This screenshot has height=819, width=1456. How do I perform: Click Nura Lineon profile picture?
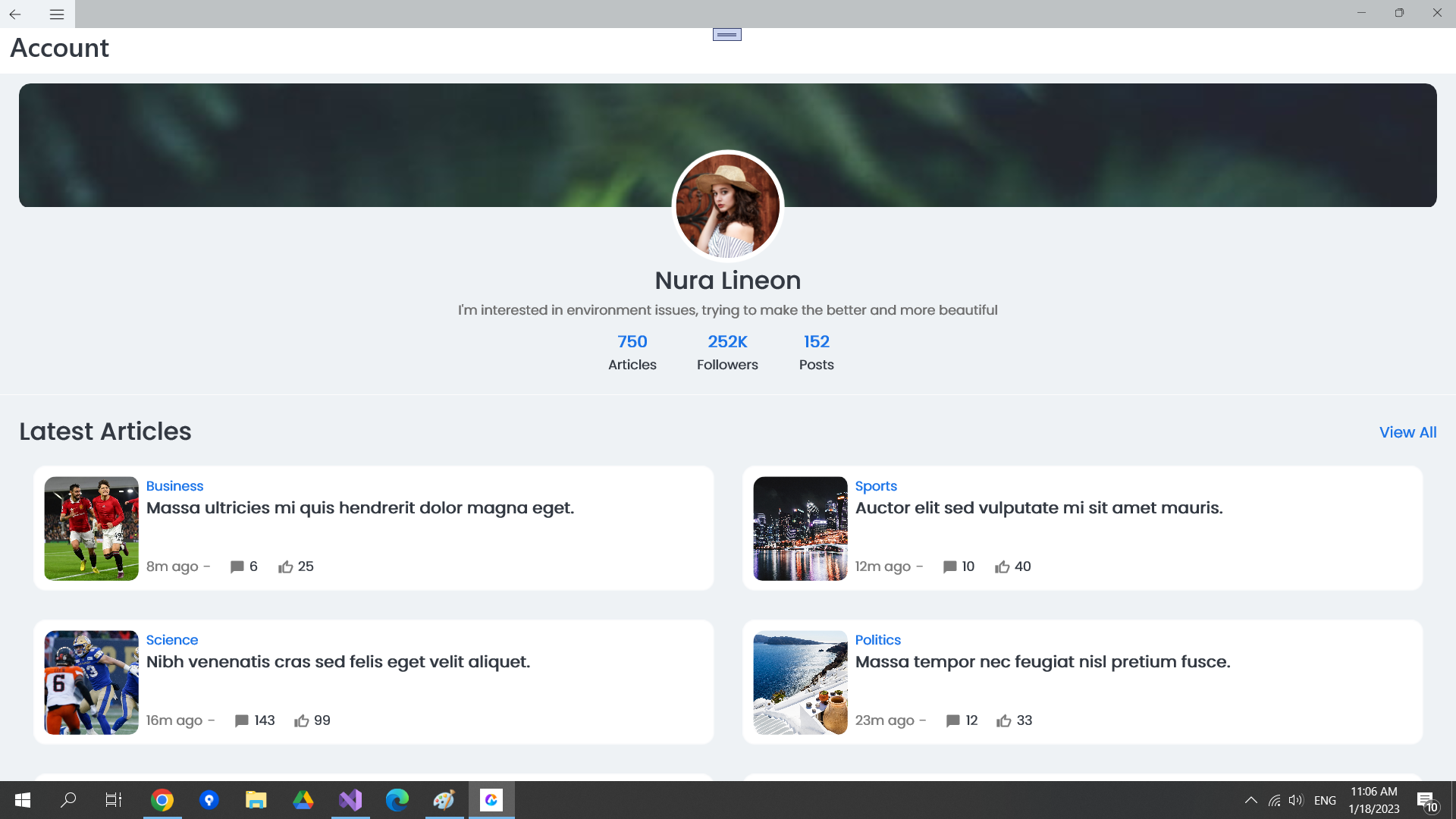point(727,206)
